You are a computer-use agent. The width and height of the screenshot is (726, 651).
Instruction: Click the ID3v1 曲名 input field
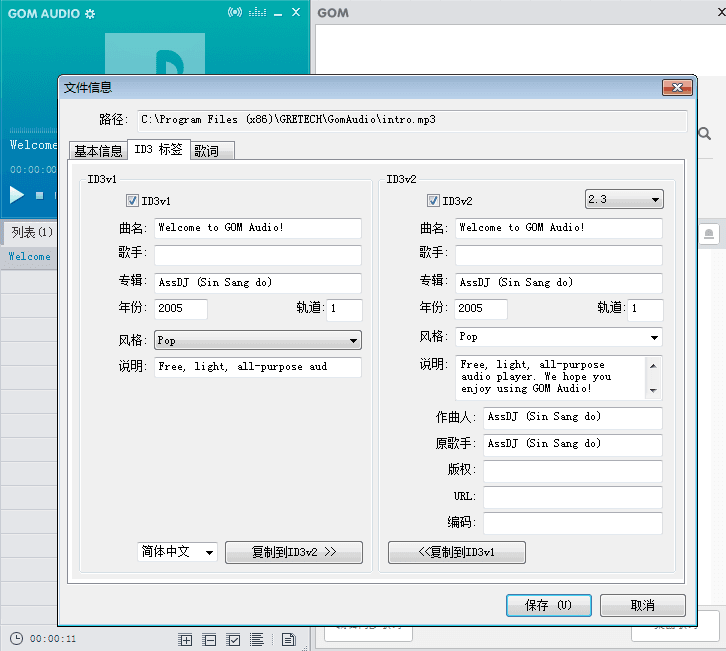point(258,228)
